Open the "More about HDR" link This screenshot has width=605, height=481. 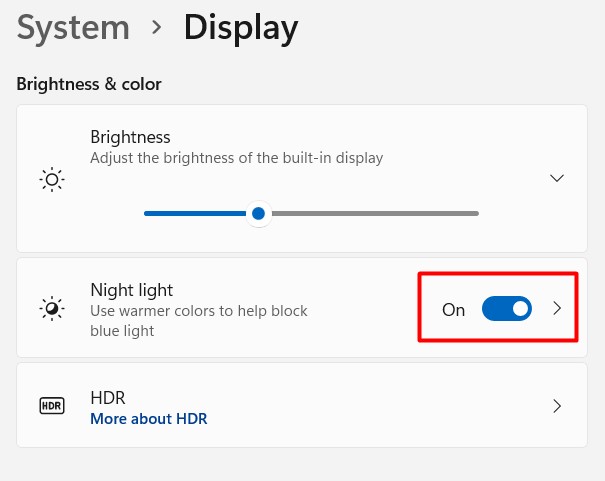(x=148, y=419)
